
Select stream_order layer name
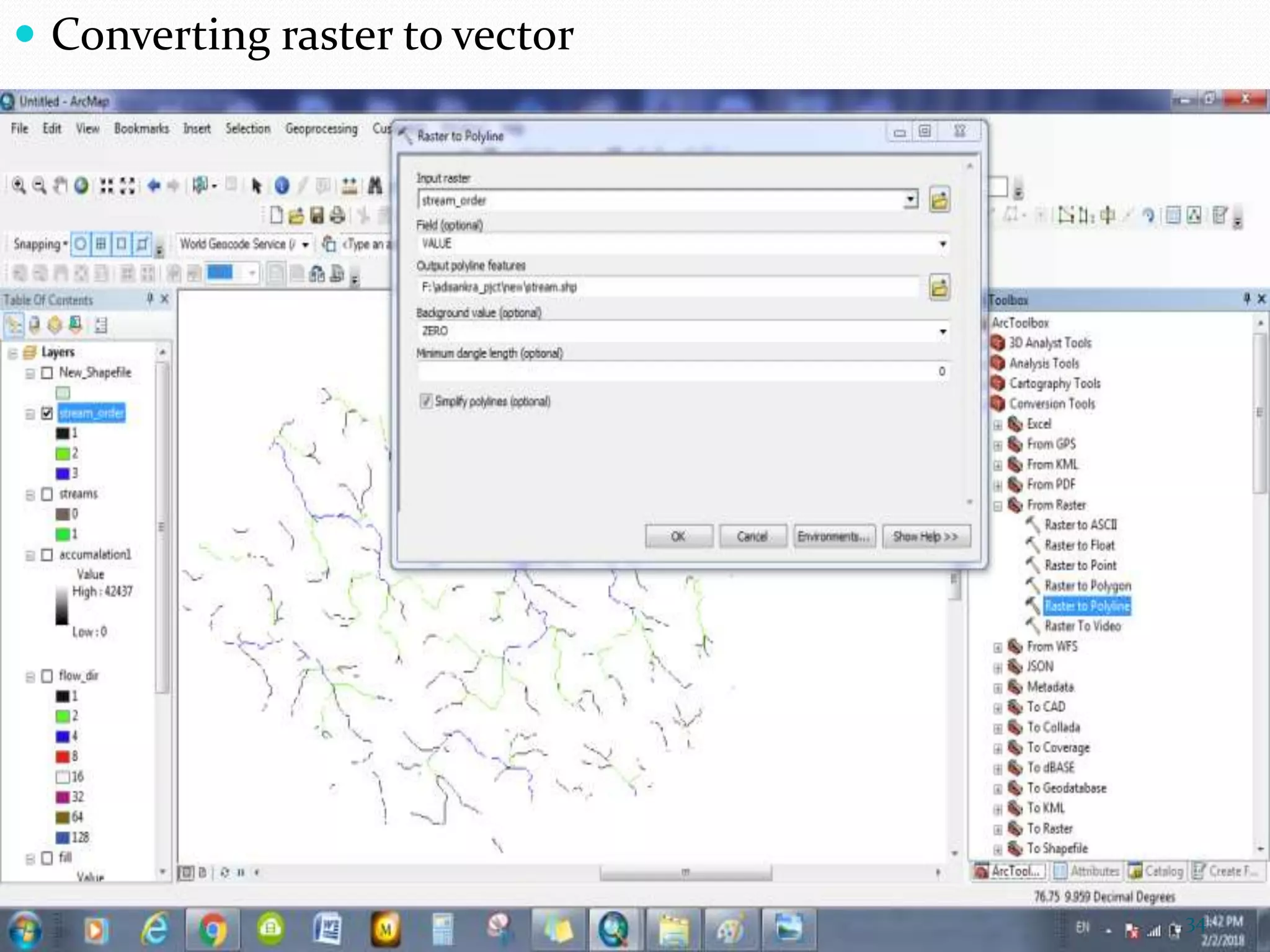tap(92, 413)
